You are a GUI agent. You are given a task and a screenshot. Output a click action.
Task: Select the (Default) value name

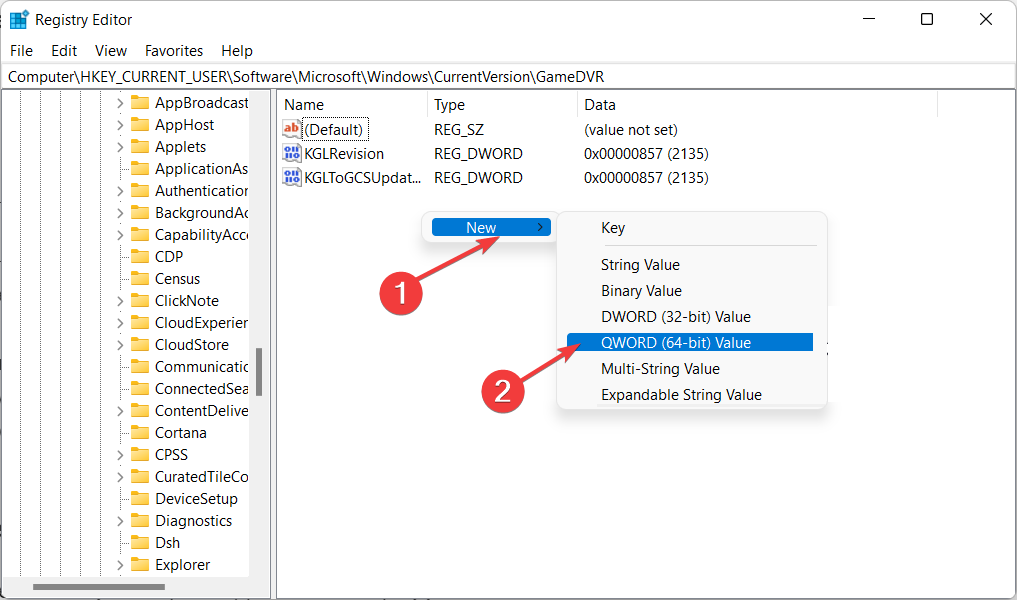335,130
